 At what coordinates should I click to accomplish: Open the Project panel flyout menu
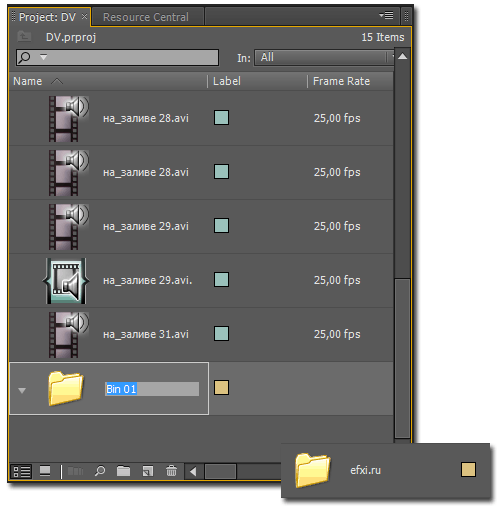click(x=386, y=16)
